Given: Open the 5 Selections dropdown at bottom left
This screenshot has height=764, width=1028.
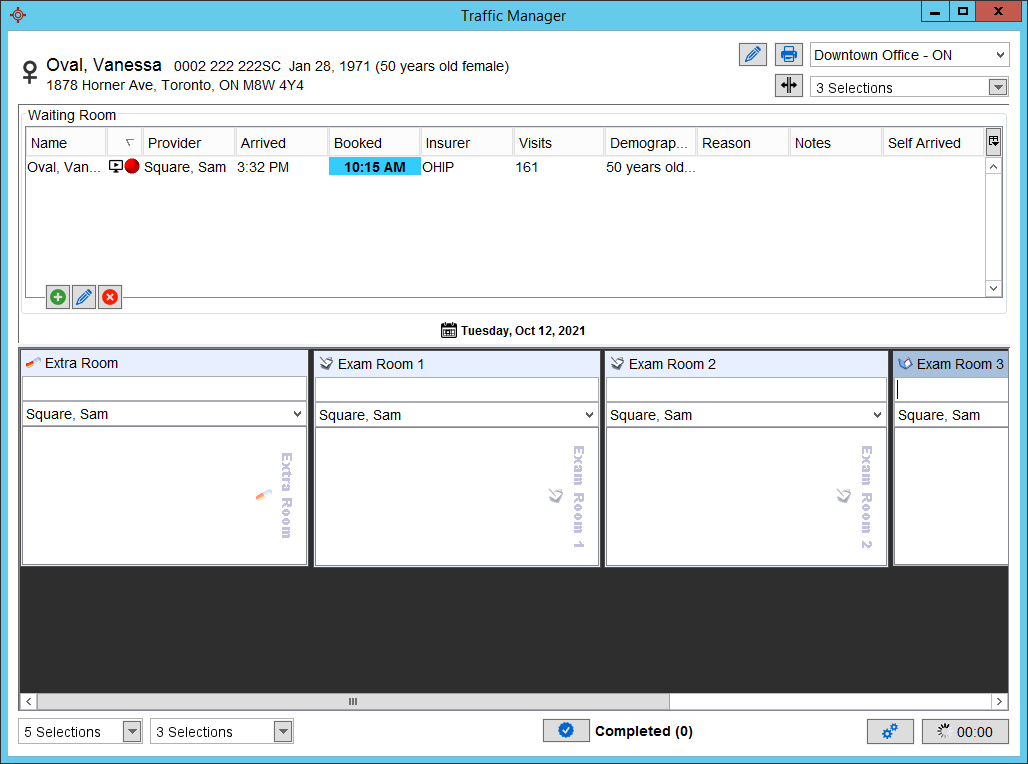Looking at the screenshot, I should pyautogui.click(x=79, y=731).
